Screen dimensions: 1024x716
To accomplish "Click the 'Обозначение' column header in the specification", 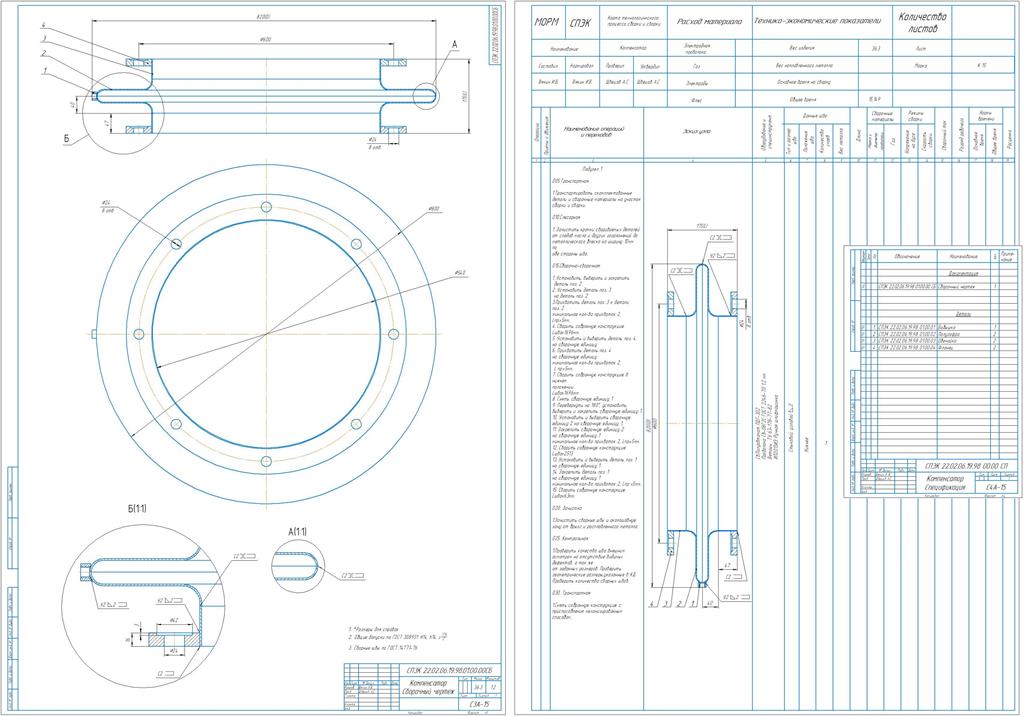I will 907,256.
